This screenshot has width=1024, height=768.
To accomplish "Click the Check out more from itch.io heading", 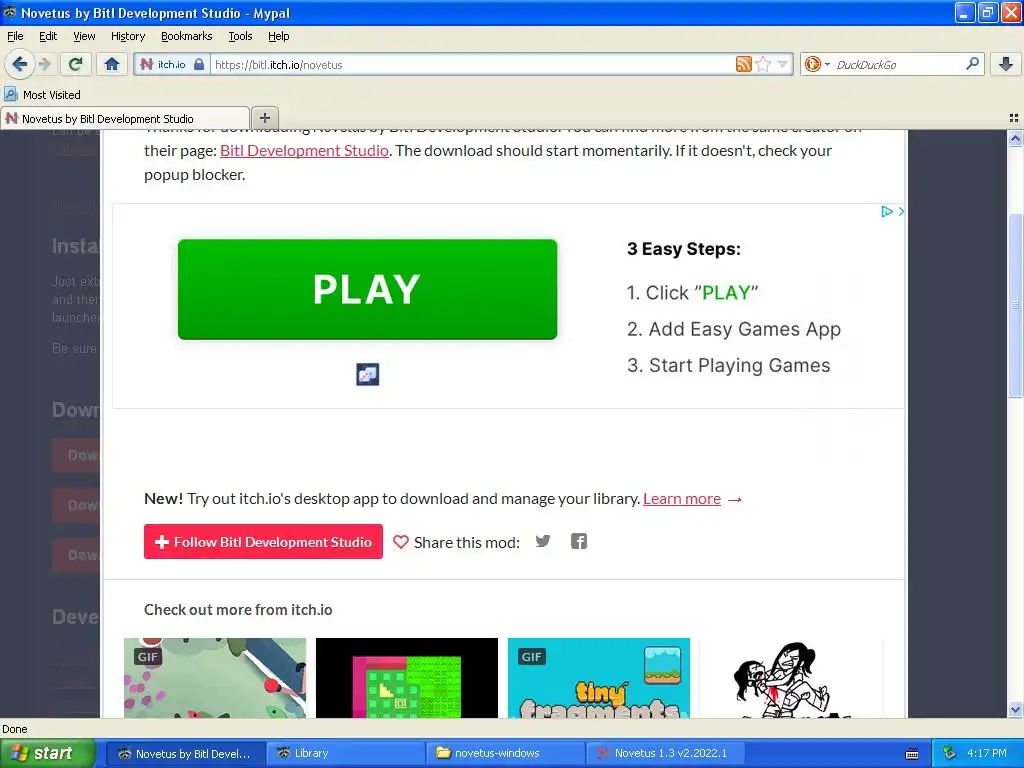I will coord(238,609).
